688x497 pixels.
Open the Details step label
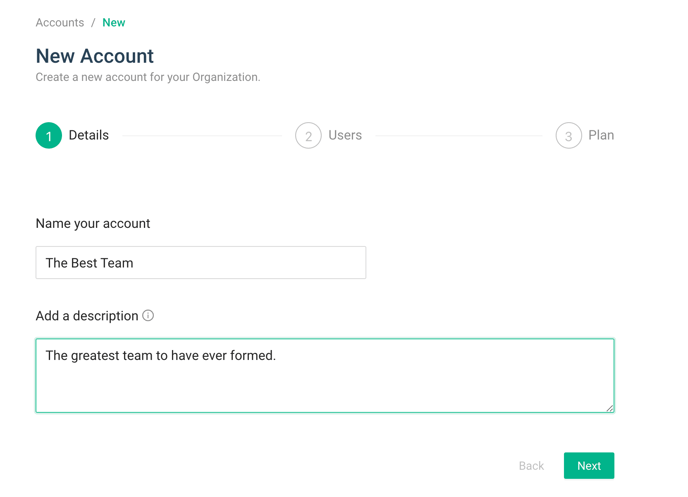(89, 135)
